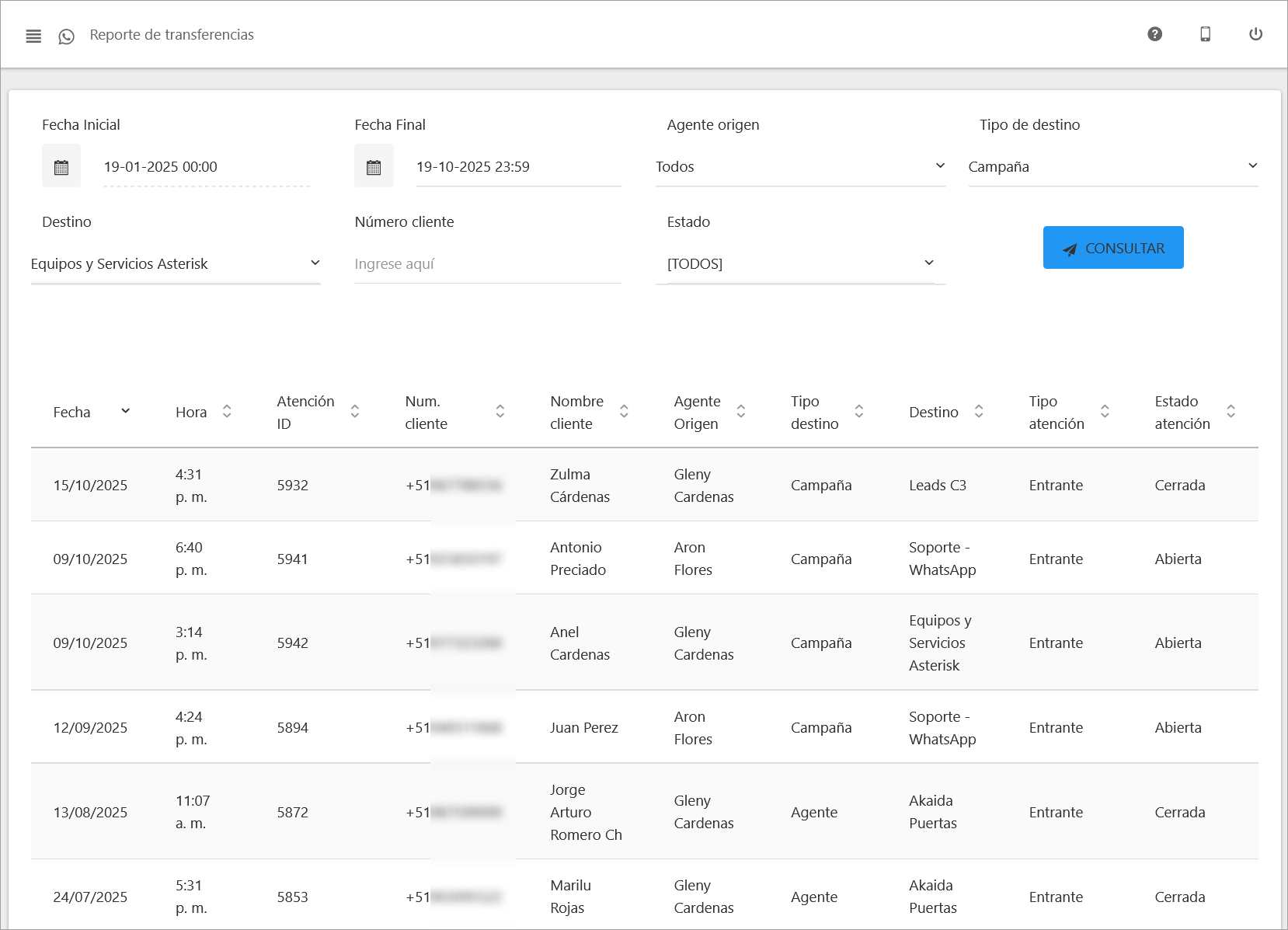Expand the Destino filter dropdown

coord(176,264)
